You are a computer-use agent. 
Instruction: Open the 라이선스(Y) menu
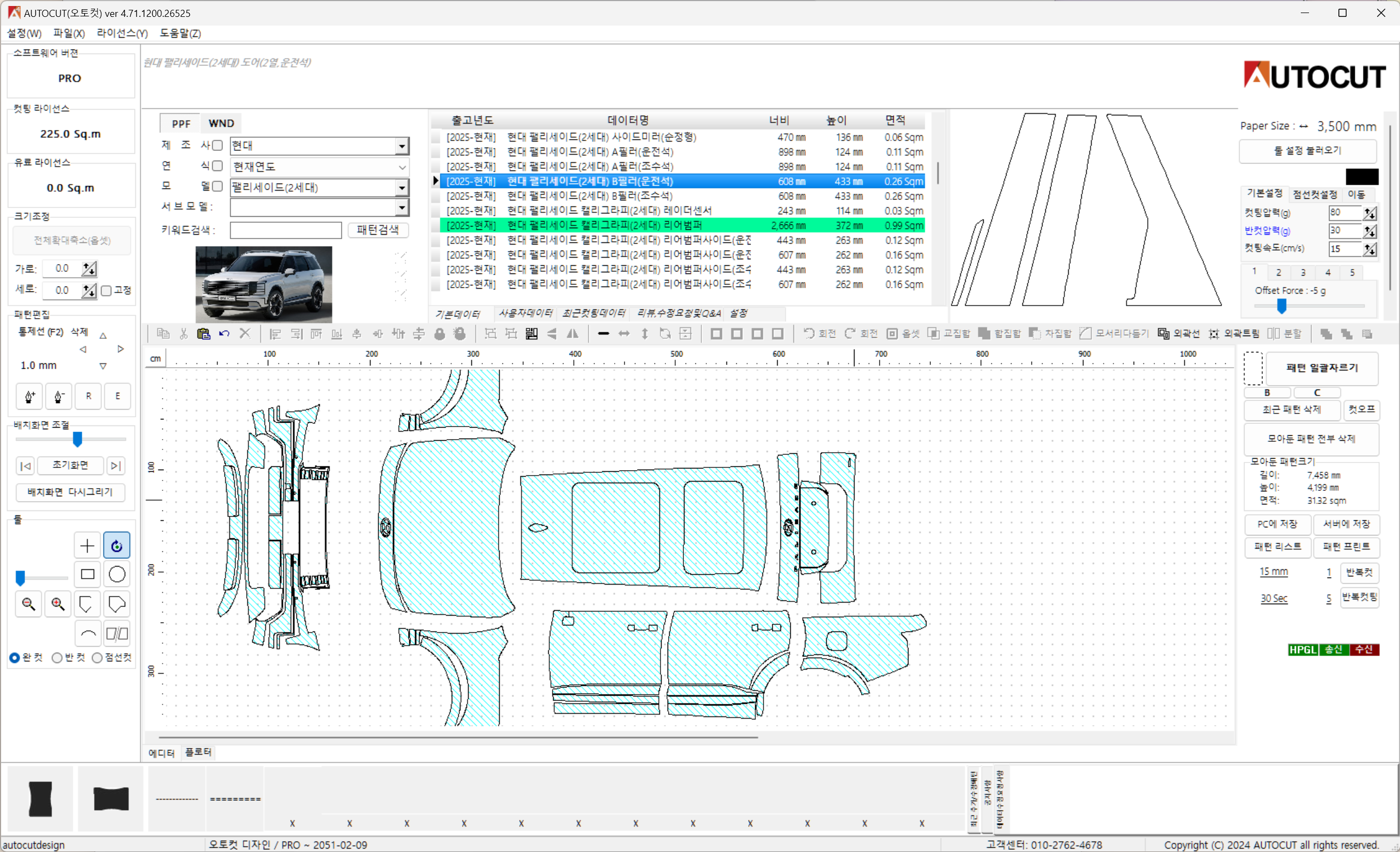coord(122,34)
